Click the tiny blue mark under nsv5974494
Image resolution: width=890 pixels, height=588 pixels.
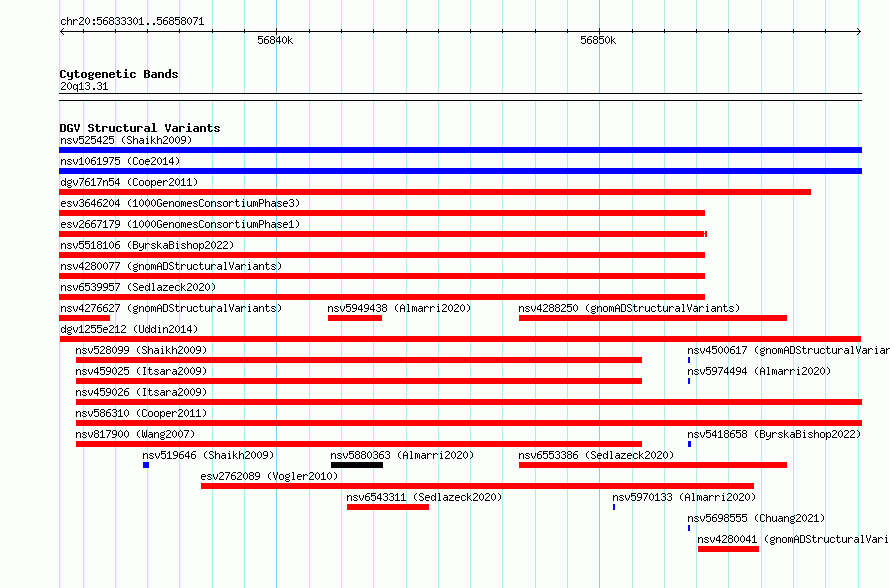tap(689, 381)
